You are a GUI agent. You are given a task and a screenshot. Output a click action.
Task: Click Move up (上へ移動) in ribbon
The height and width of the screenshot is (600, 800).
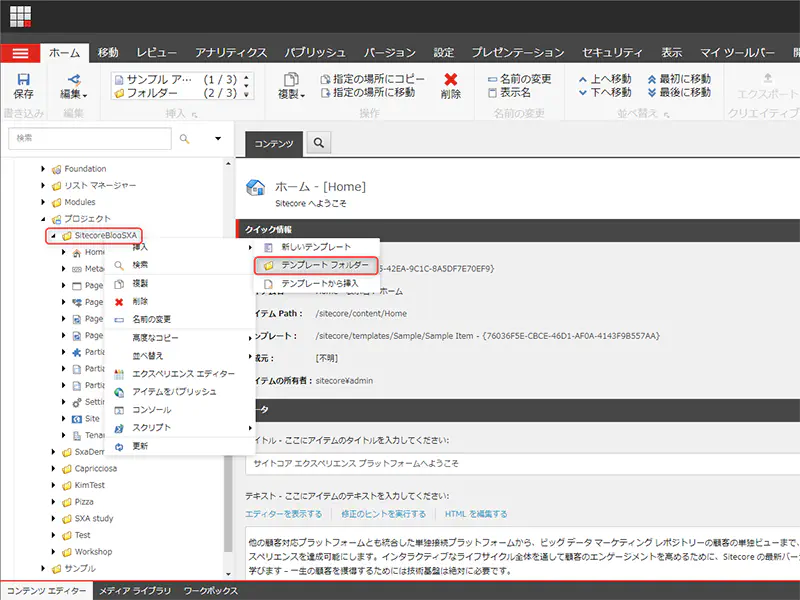tap(605, 79)
